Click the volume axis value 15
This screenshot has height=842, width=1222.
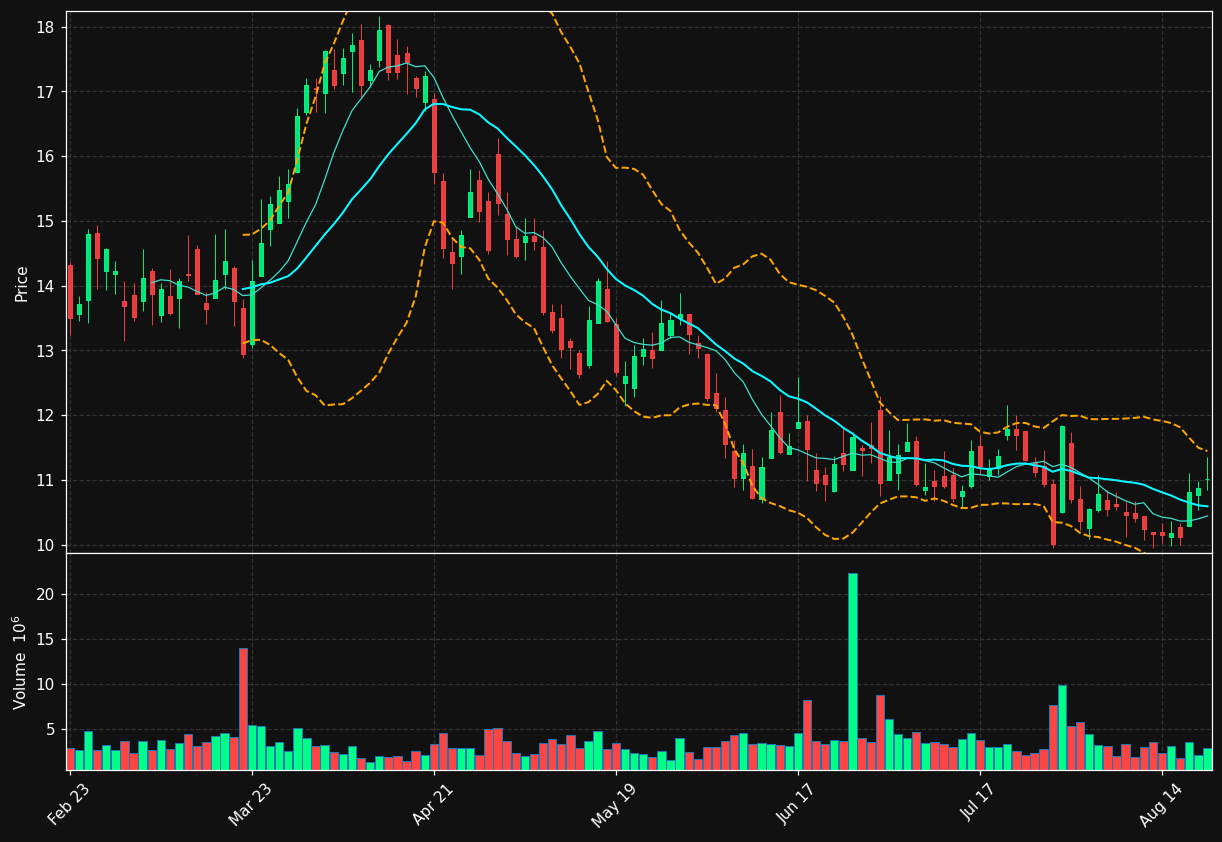45,640
